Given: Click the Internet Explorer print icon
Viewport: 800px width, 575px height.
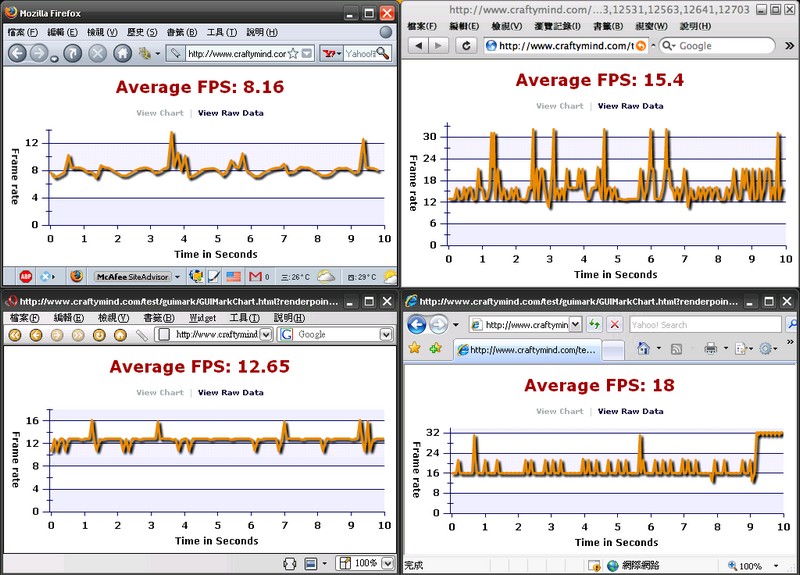Looking at the screenshot, I should [710, 348].
